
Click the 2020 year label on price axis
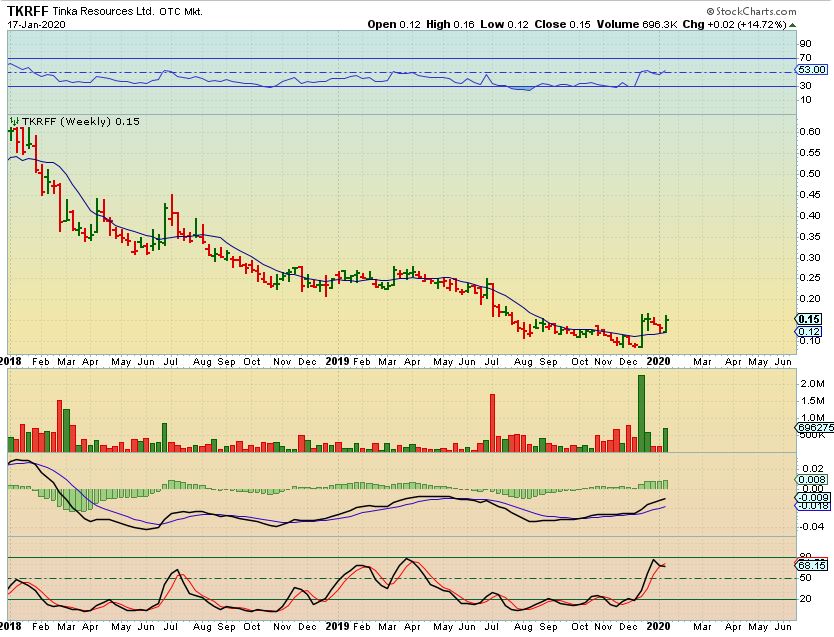point(657,360)
